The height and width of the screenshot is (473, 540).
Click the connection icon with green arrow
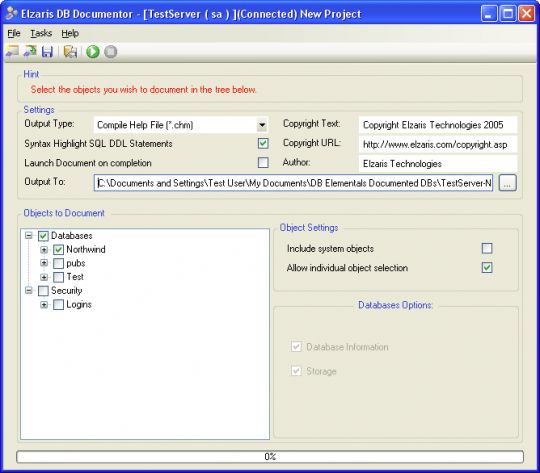pos(30,52)
